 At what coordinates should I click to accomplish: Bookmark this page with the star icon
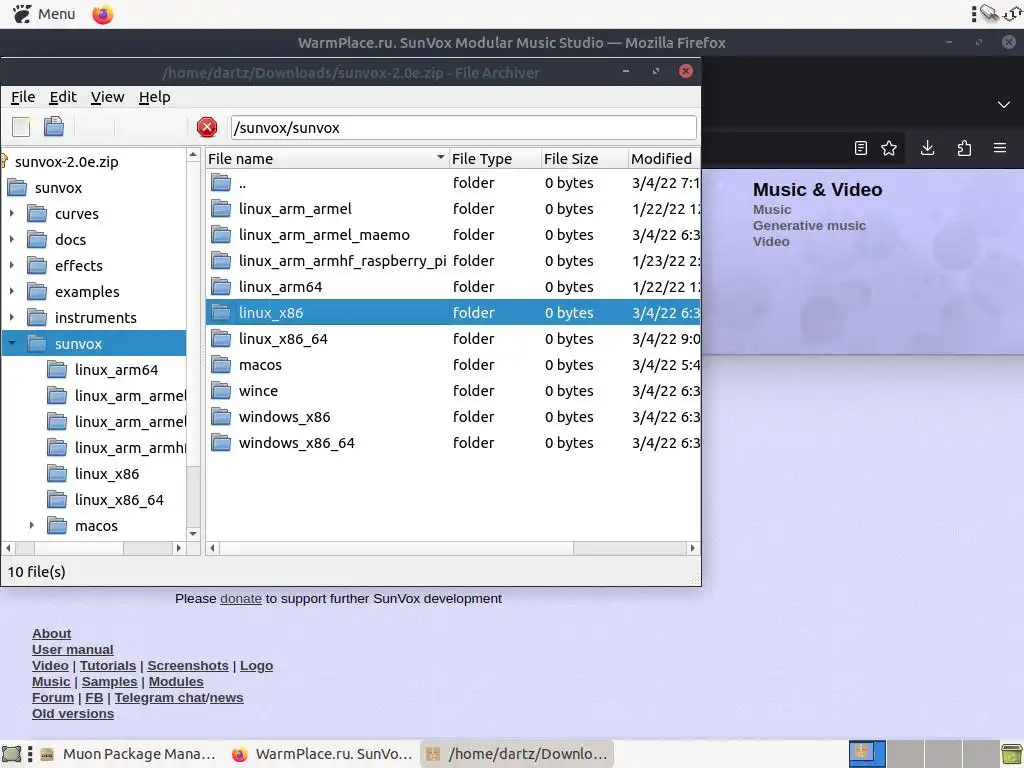[x=889, y=148]
